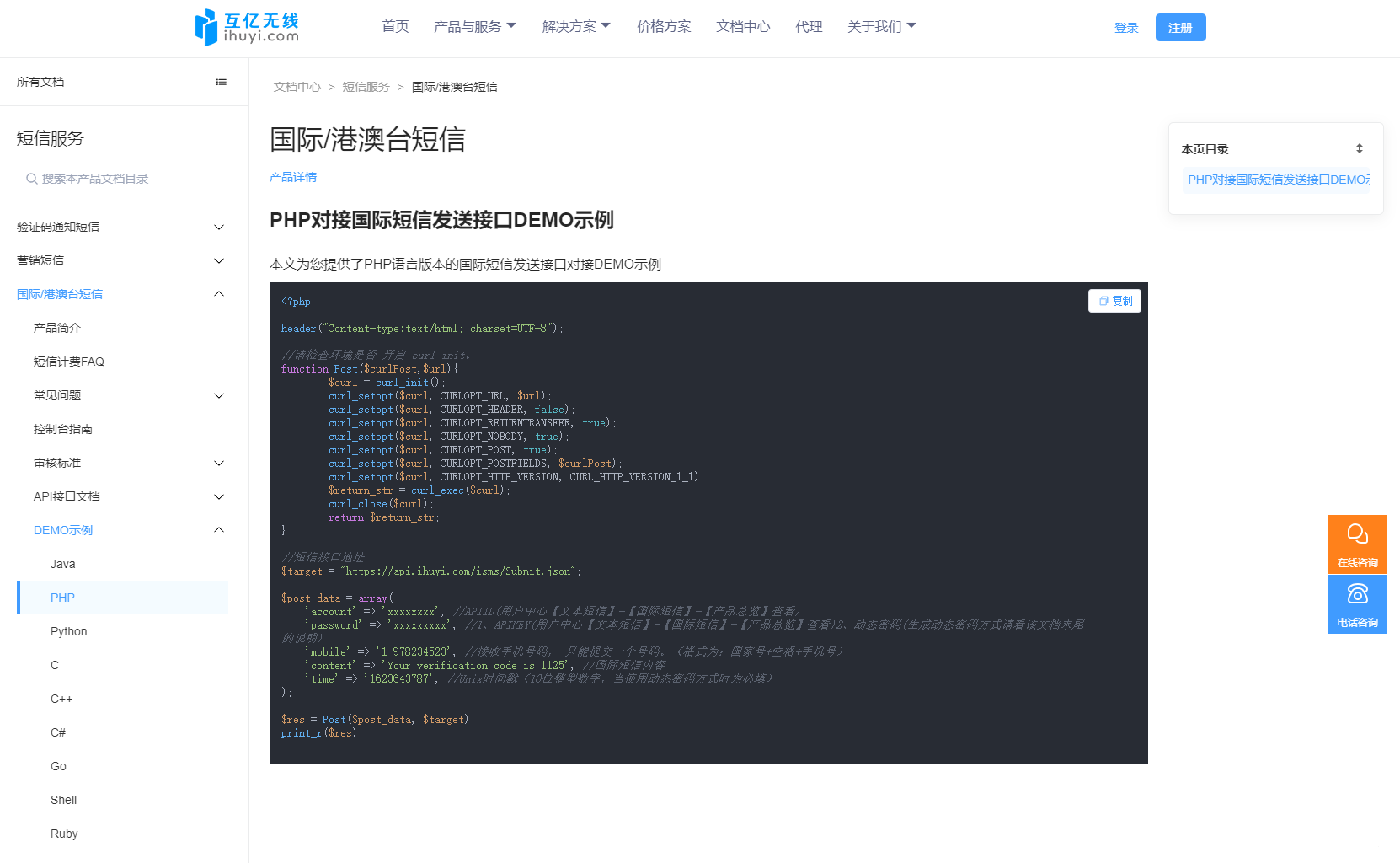Jump to PHP对接国际短信发送接口DEMO in page outline
The width and height of the screenshot is (1400, 863).
click(1276, 180)
